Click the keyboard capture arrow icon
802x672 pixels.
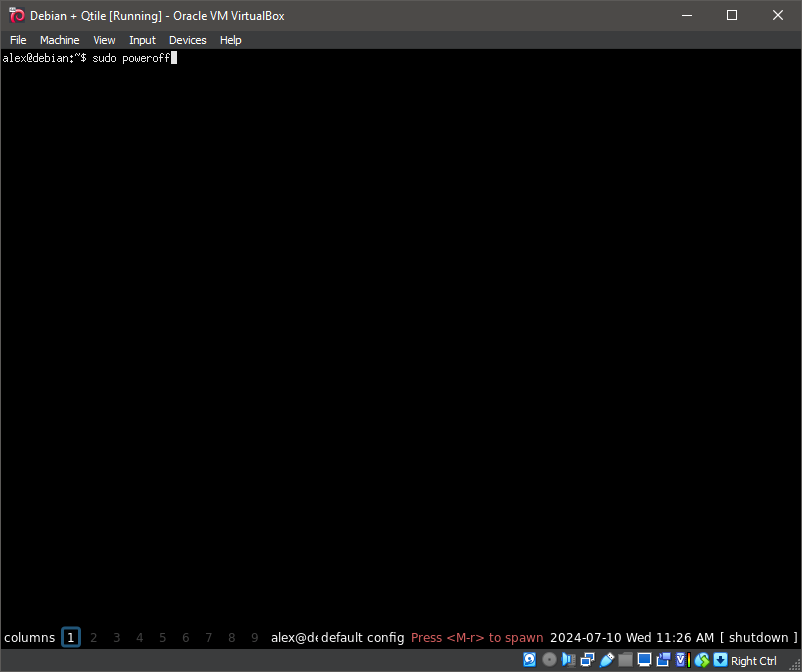tap(720, 660)
